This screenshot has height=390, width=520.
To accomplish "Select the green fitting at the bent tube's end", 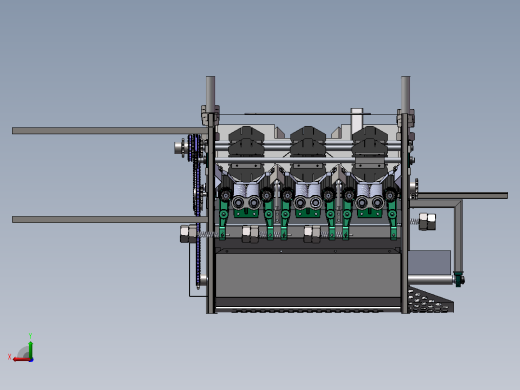I will pyautogui.click(x=459, y=279).
